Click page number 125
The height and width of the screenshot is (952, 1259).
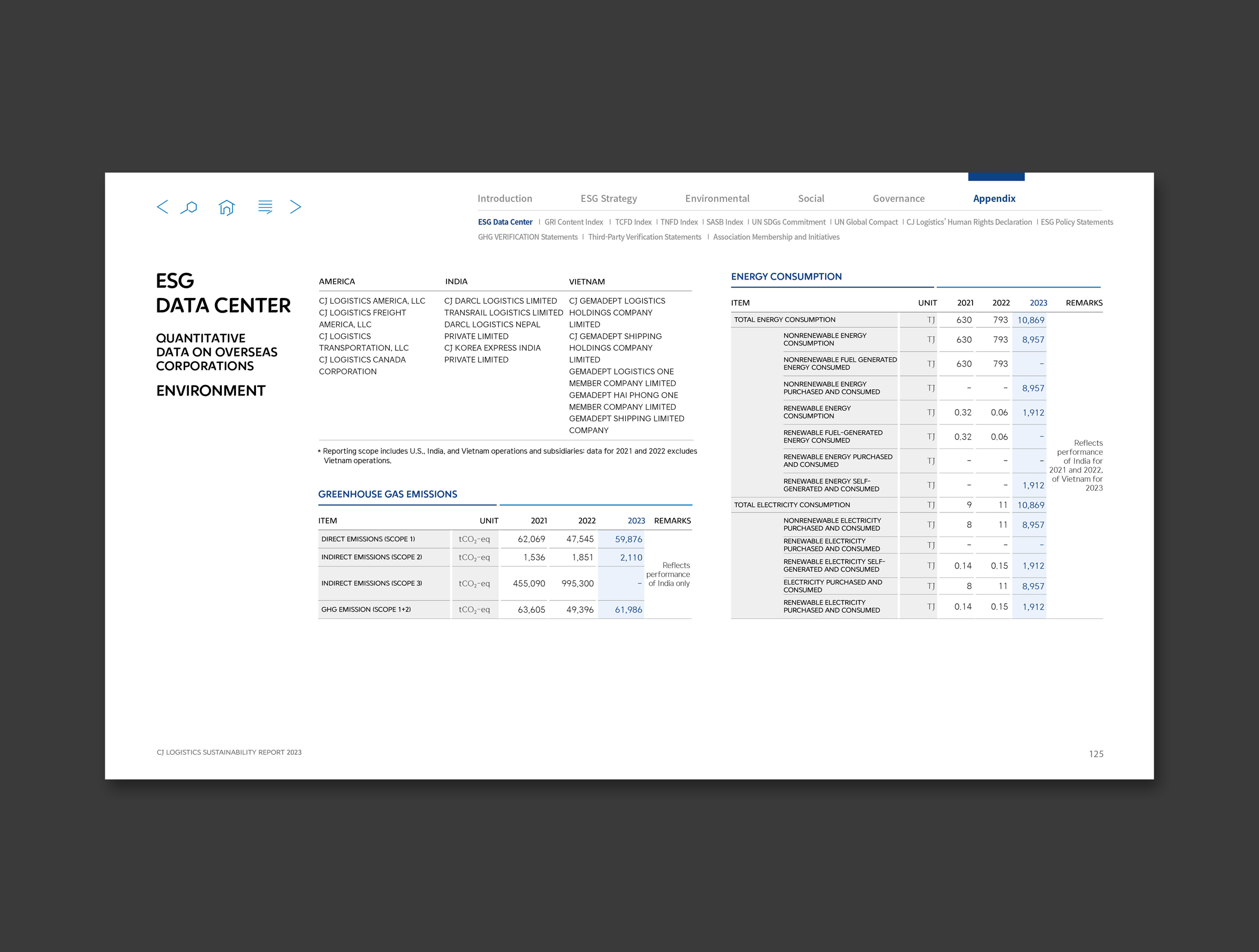[1096, 754]
